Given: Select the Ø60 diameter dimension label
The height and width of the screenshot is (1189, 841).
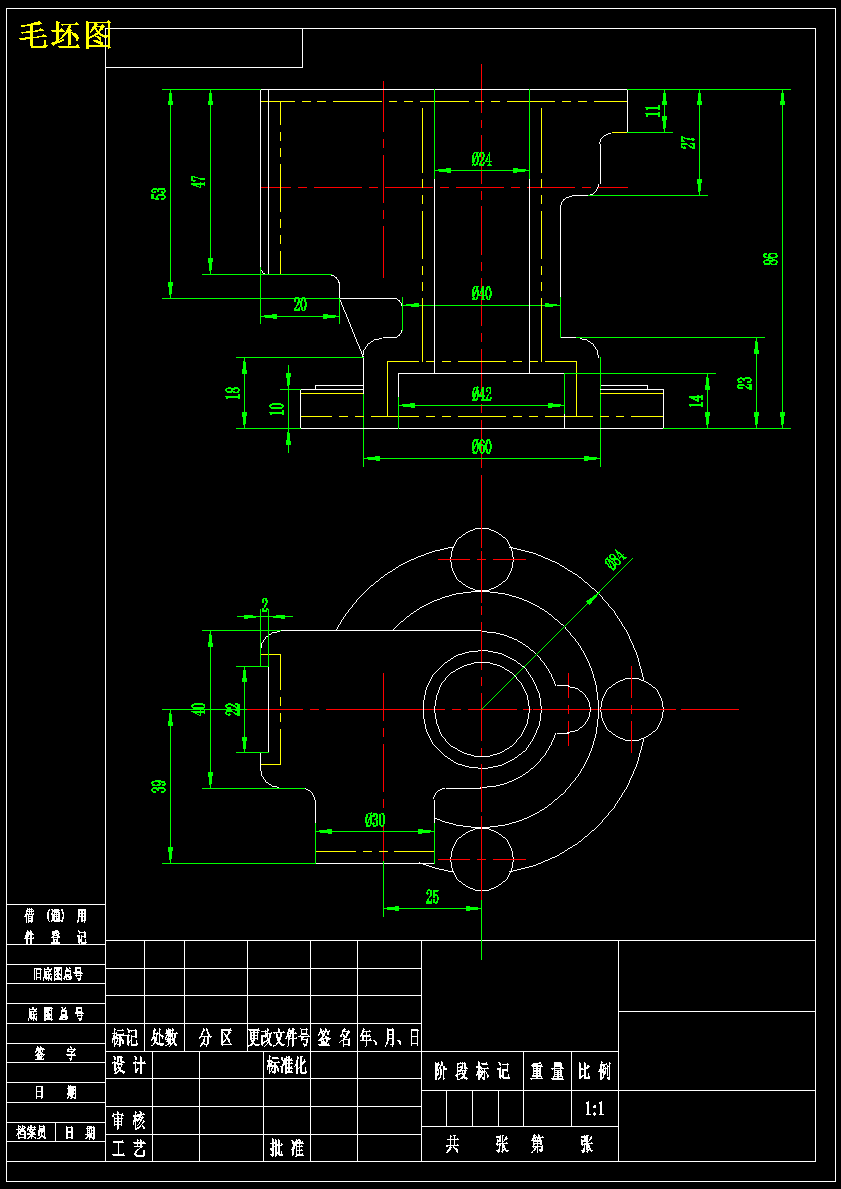Looking at the screenshot, I should pyautogui.click(x=482, y=447).
